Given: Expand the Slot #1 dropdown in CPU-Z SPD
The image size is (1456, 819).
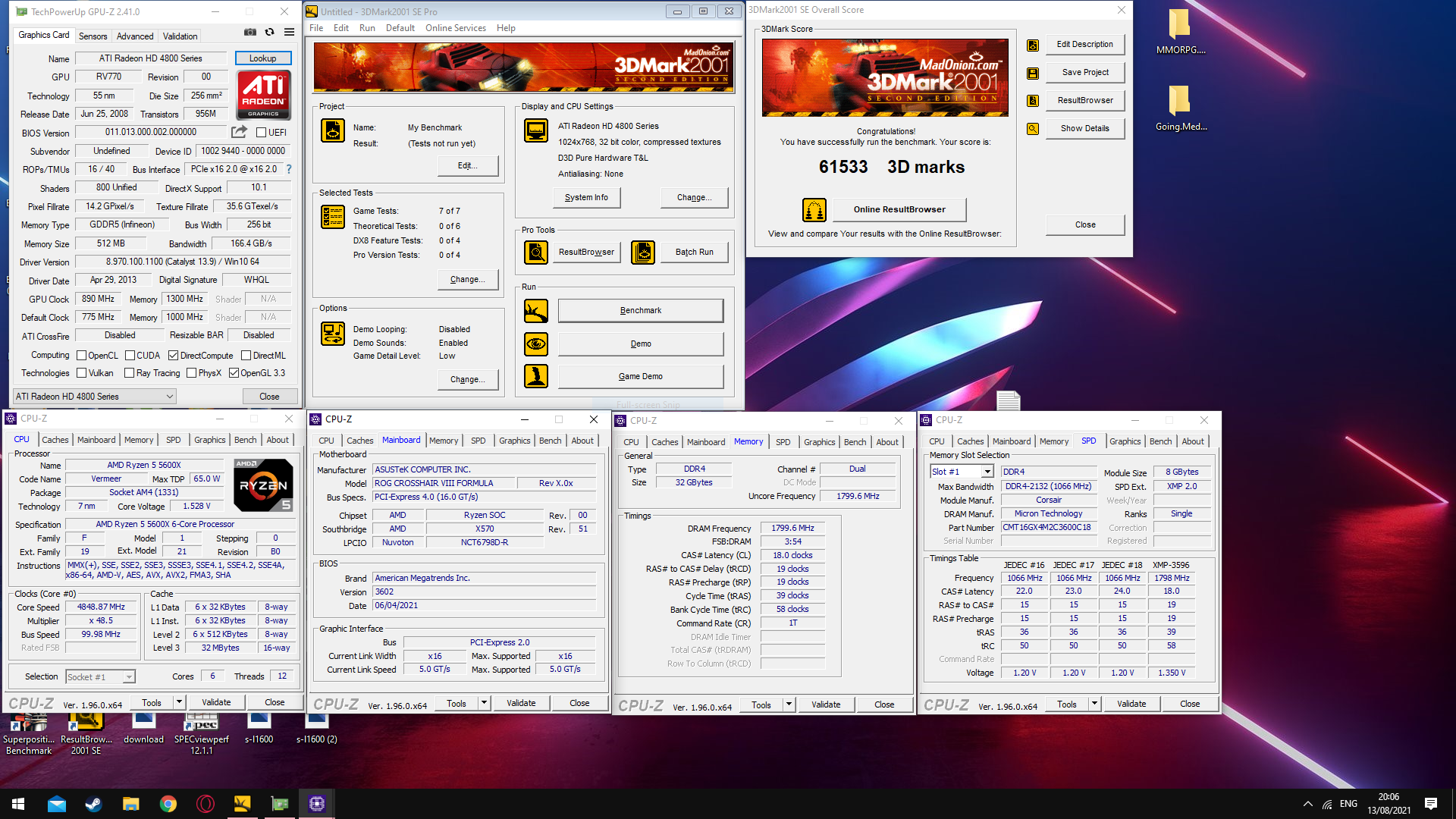Looking at the screenshot, I should (x=962, y=472).
